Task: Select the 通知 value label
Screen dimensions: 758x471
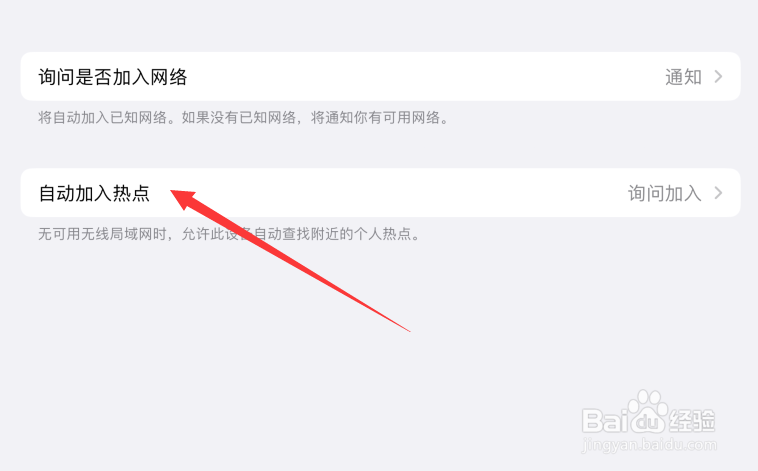Action: pos(683,77)
